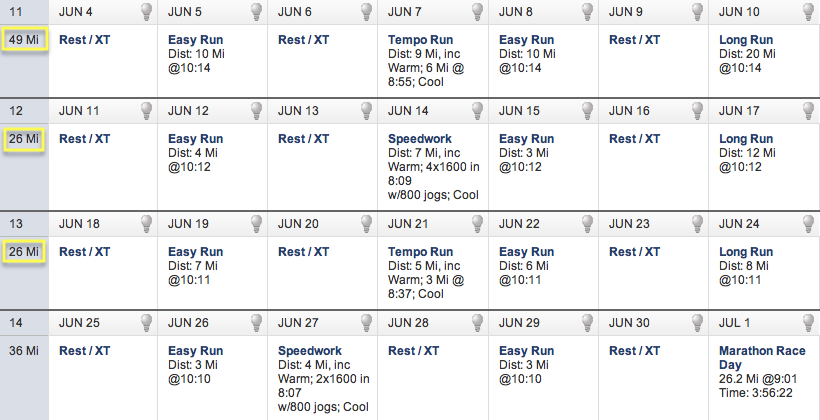Open the JUN 14 Speedwork workout

tap(419, 139)
